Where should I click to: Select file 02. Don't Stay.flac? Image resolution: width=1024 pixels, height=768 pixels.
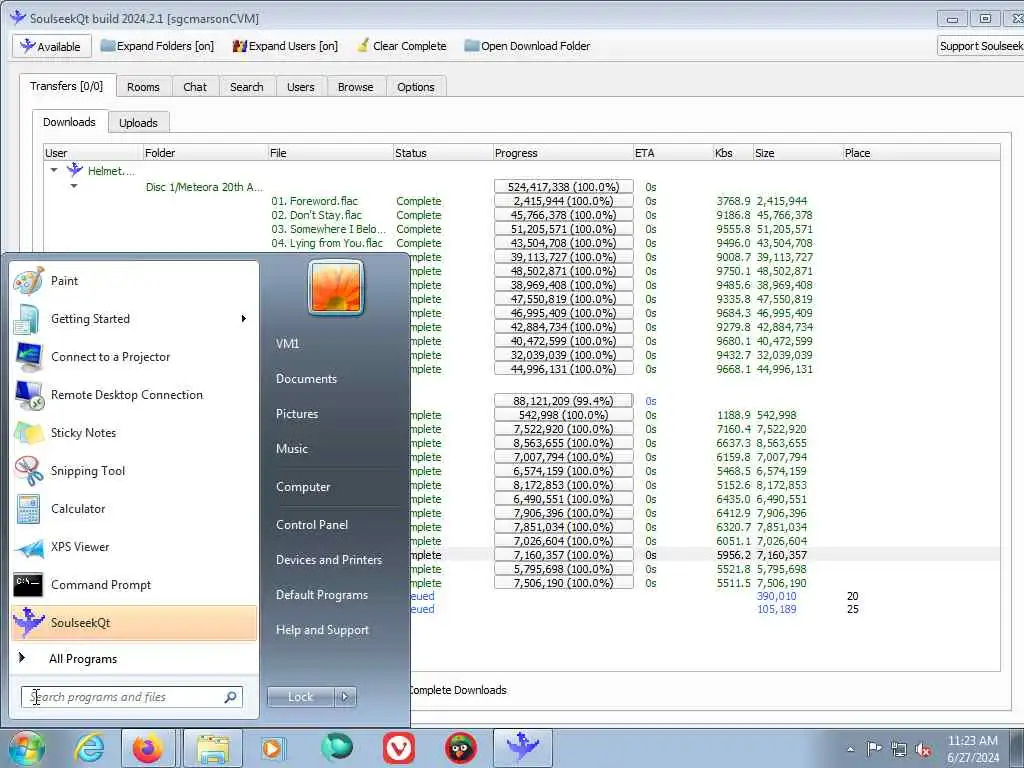[x=317, y=215]
